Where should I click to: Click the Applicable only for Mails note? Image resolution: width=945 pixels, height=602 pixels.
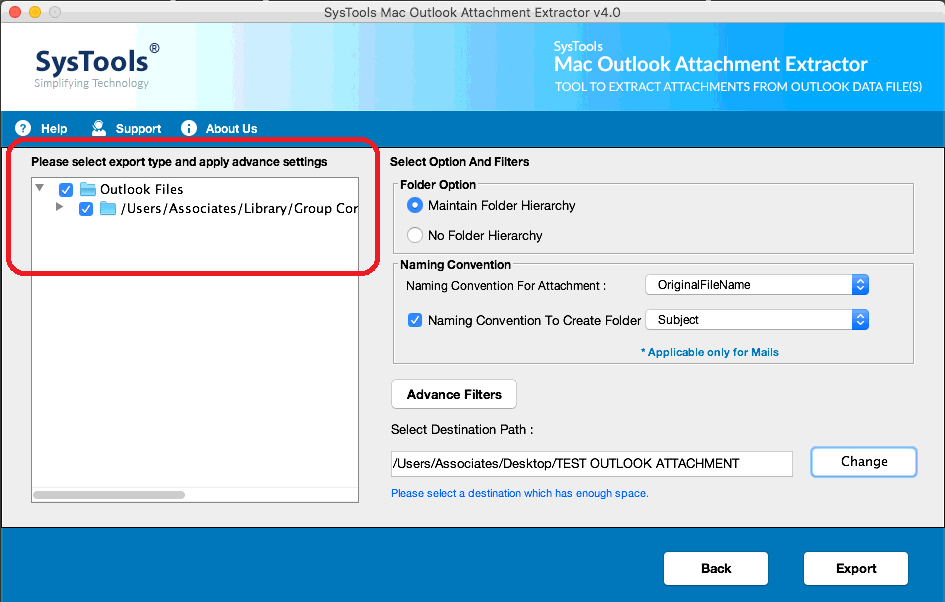tap(710, 352)
